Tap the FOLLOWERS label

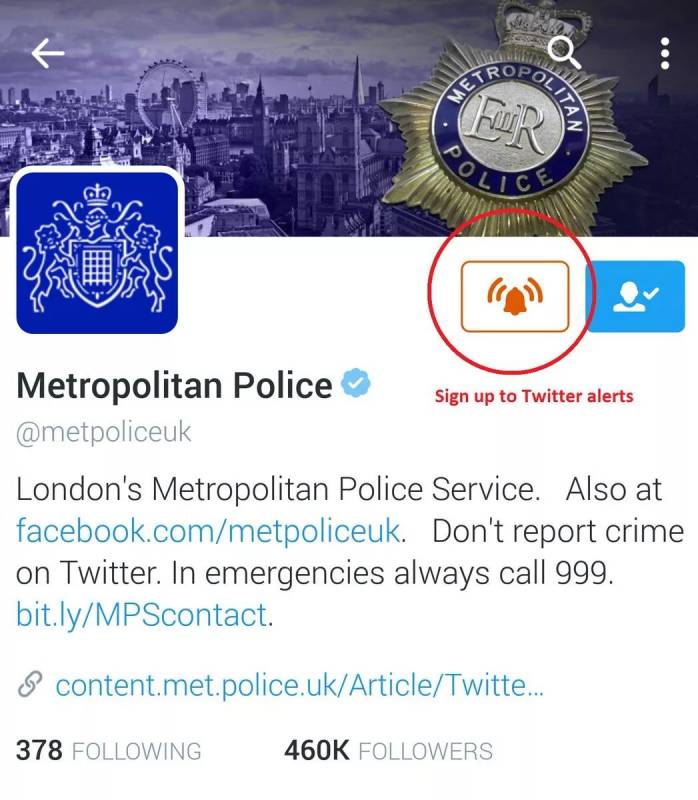(426, 752)
